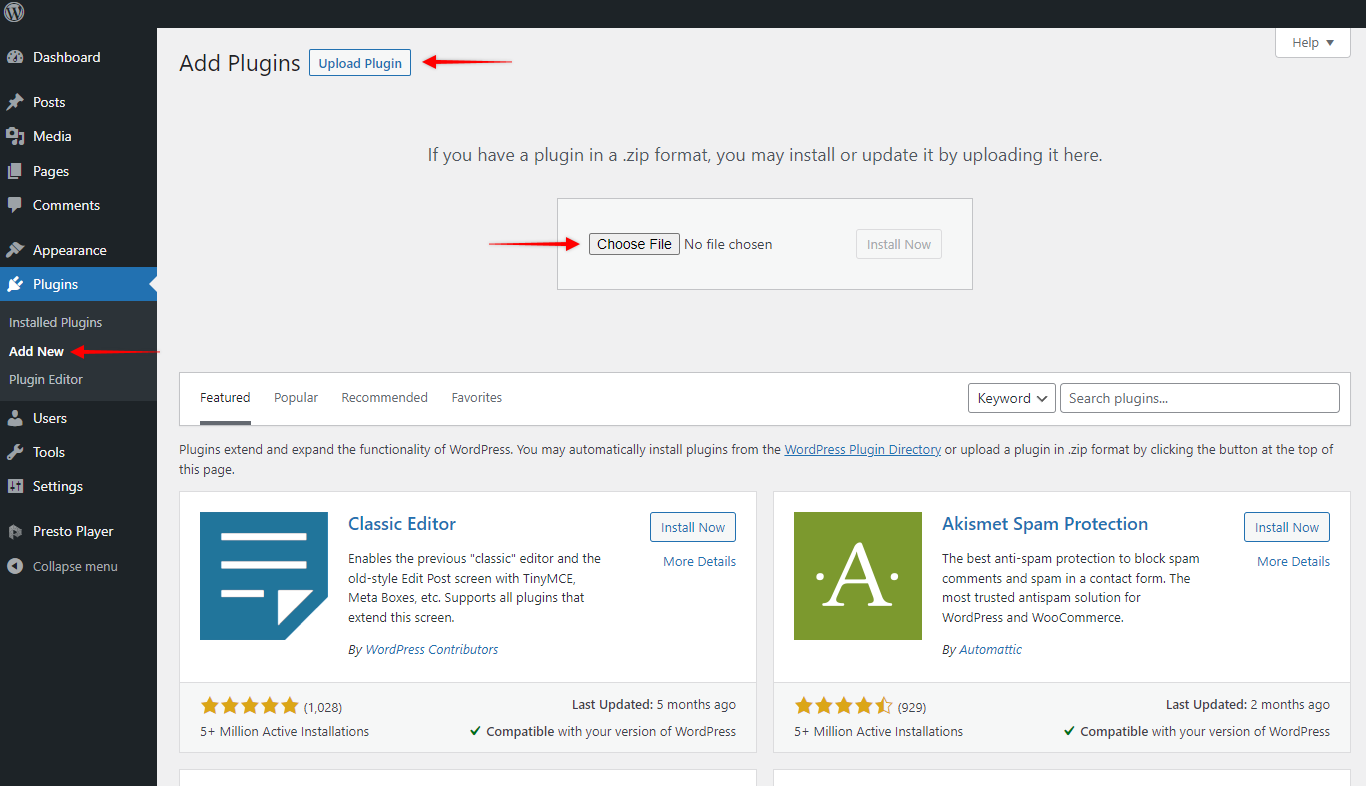The image size is (1366, 786).
Task: Follow the WordPress Plugin Directory link
Action: [x=863, y=450]
